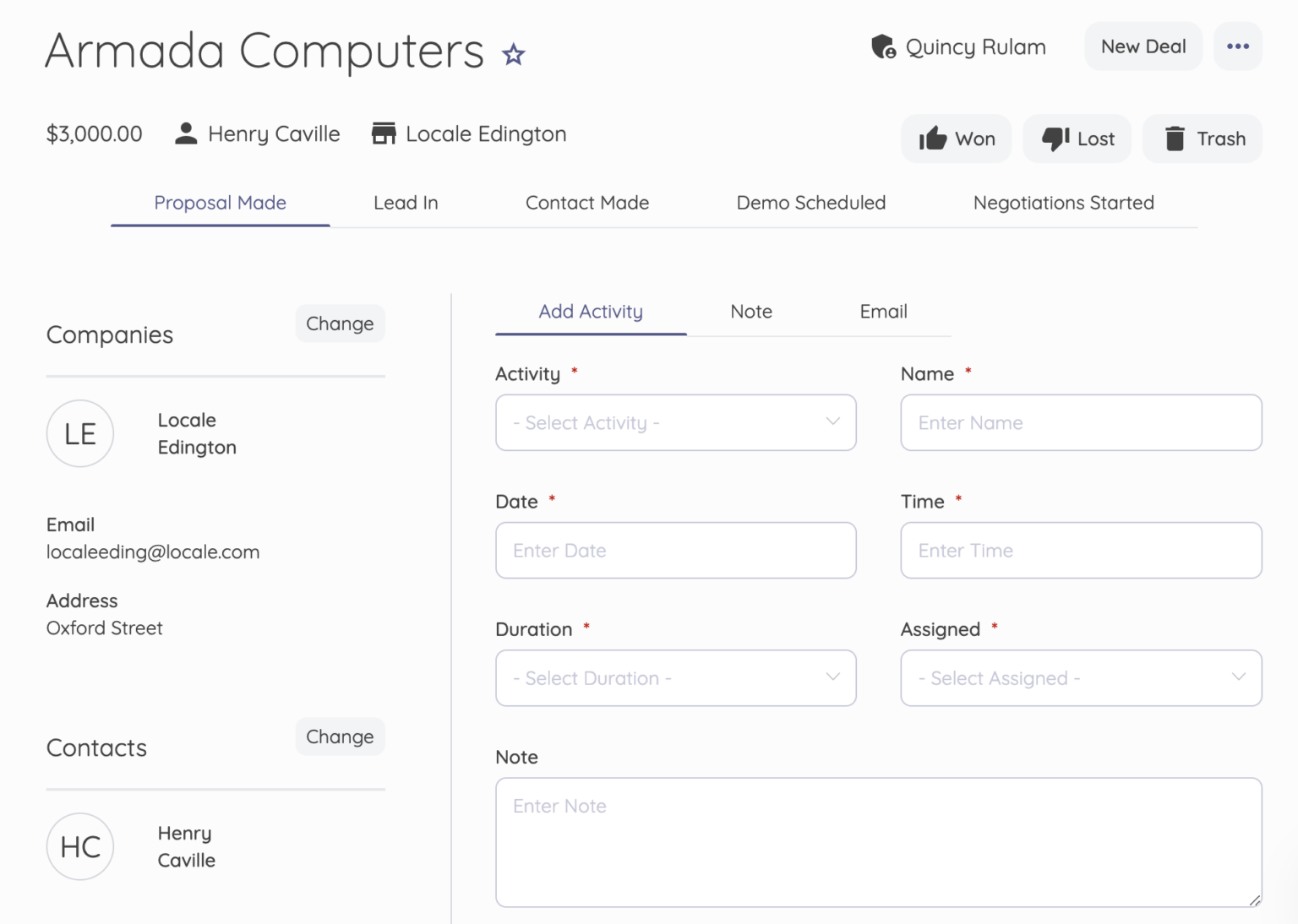1298x924 pixels.
Task: Focus the Enter Date field
Action: tap(676, 550)
